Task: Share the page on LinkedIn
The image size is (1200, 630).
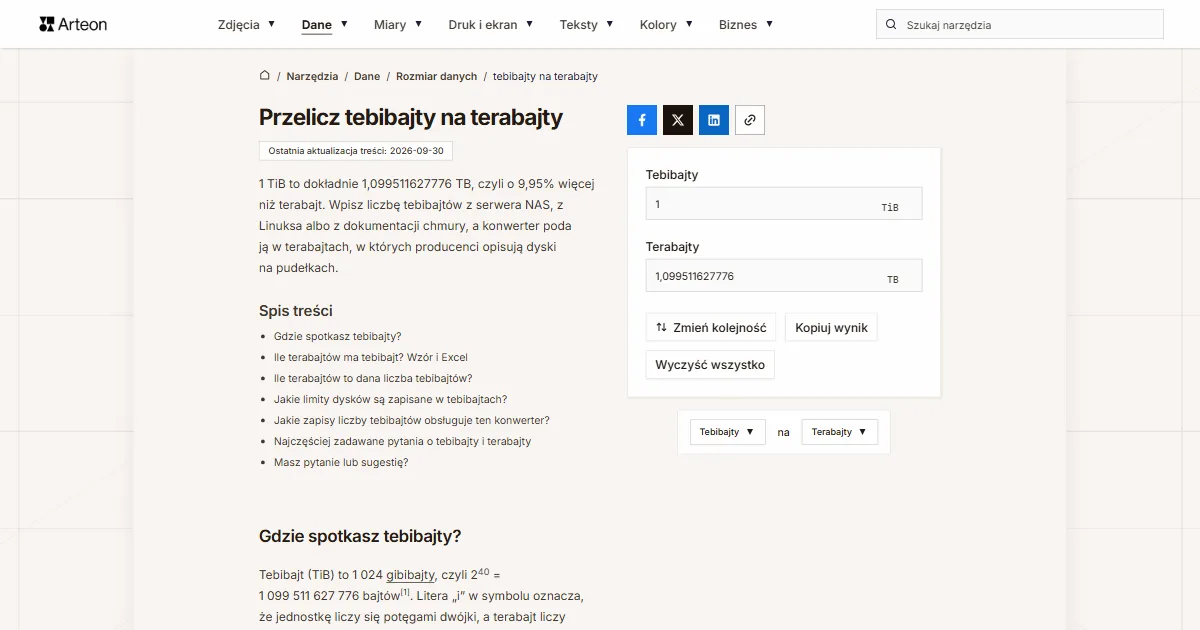Action: point(714,120)
